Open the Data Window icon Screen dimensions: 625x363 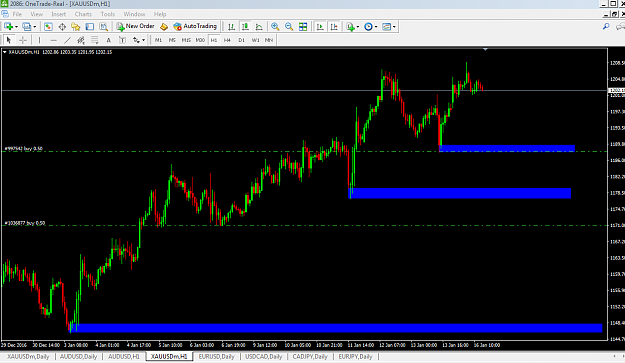(x=62, y=27)
